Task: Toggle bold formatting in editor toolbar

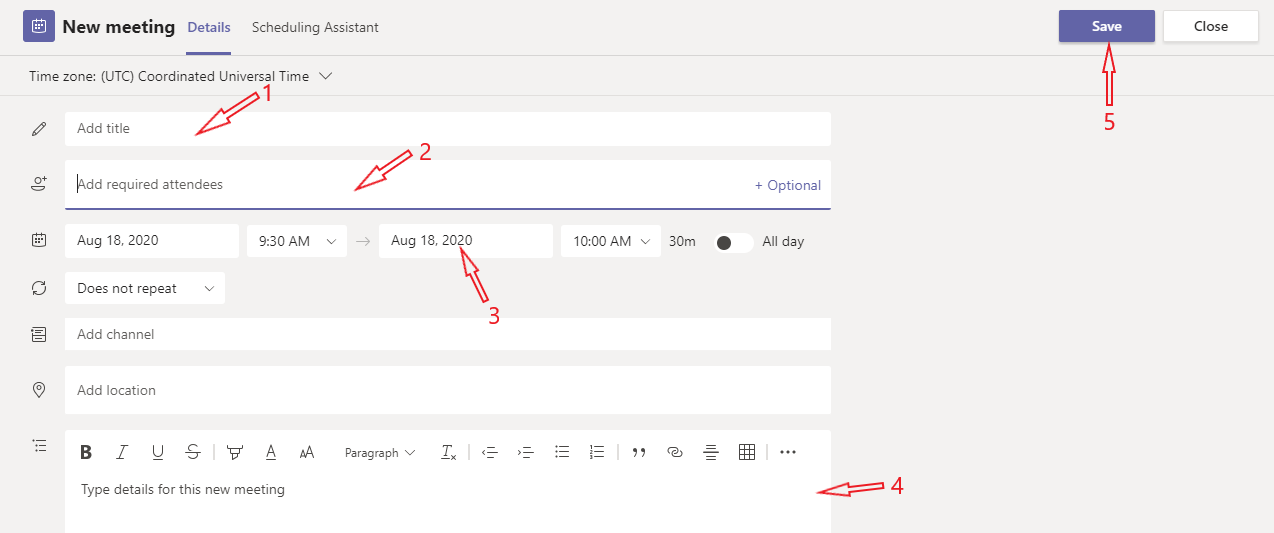Action: (86, 452)
